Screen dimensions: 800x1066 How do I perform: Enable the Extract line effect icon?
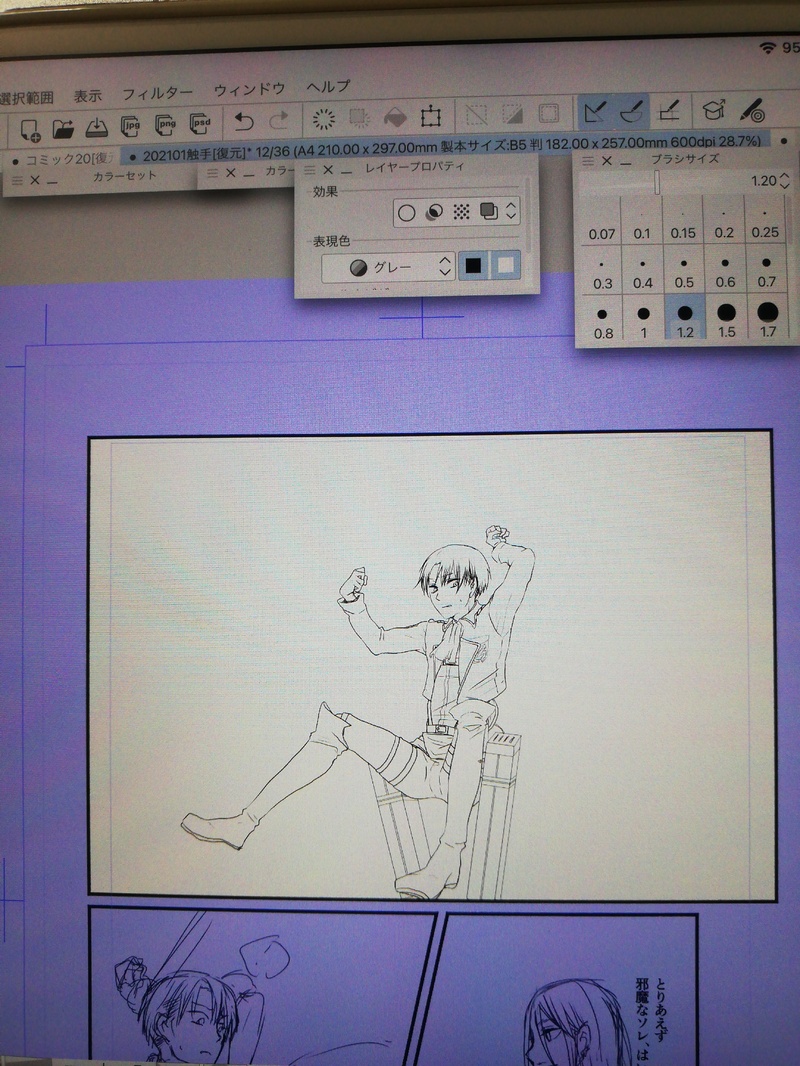tap(434, 213)
